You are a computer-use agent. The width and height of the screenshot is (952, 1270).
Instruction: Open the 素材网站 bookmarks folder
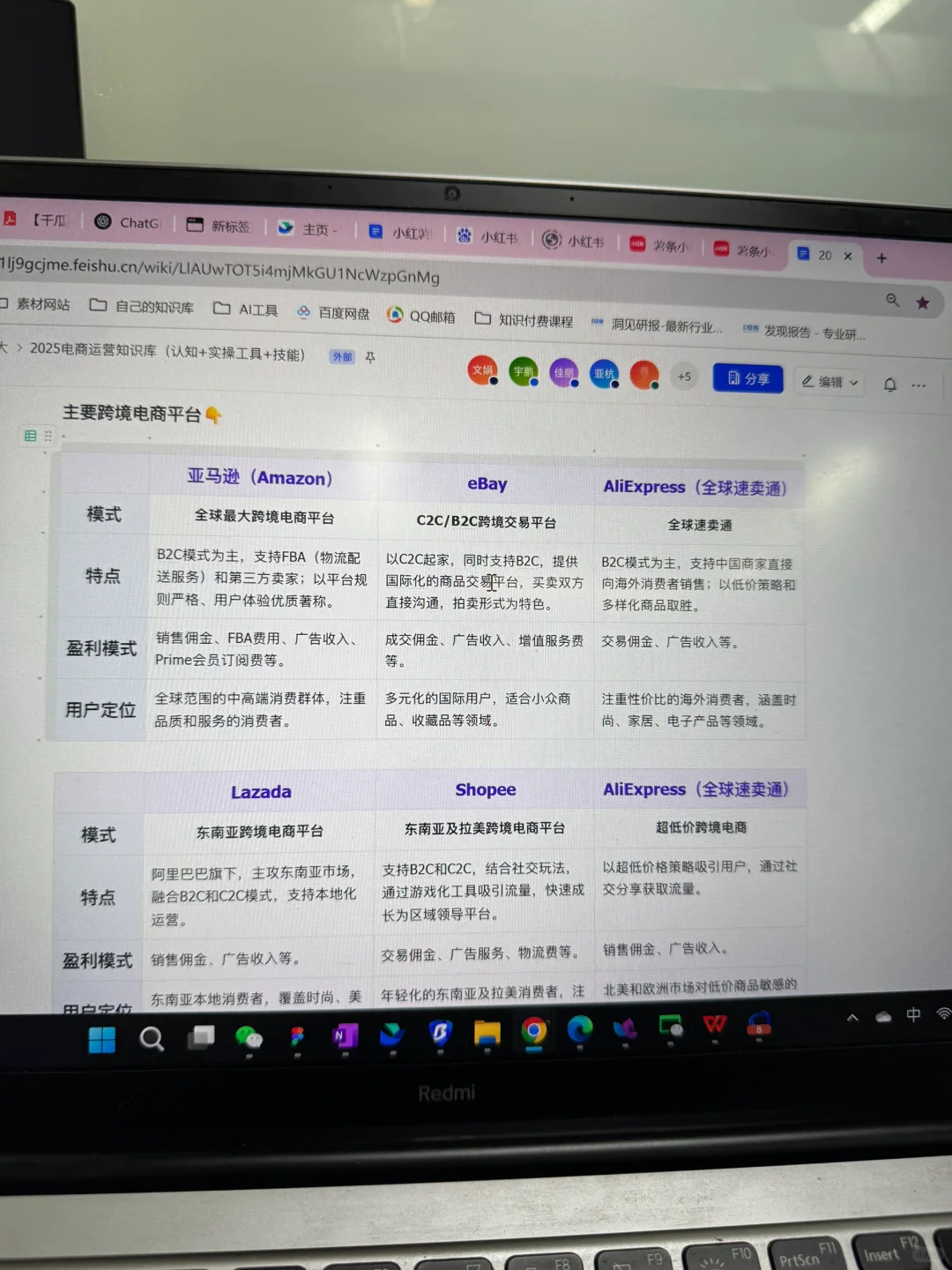[x=35, y=303]
